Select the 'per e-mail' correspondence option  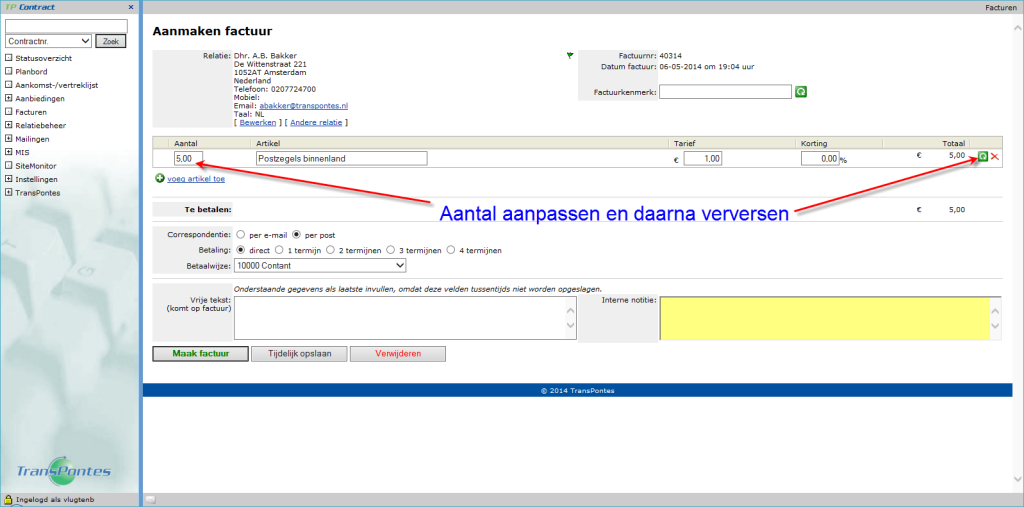240,234
